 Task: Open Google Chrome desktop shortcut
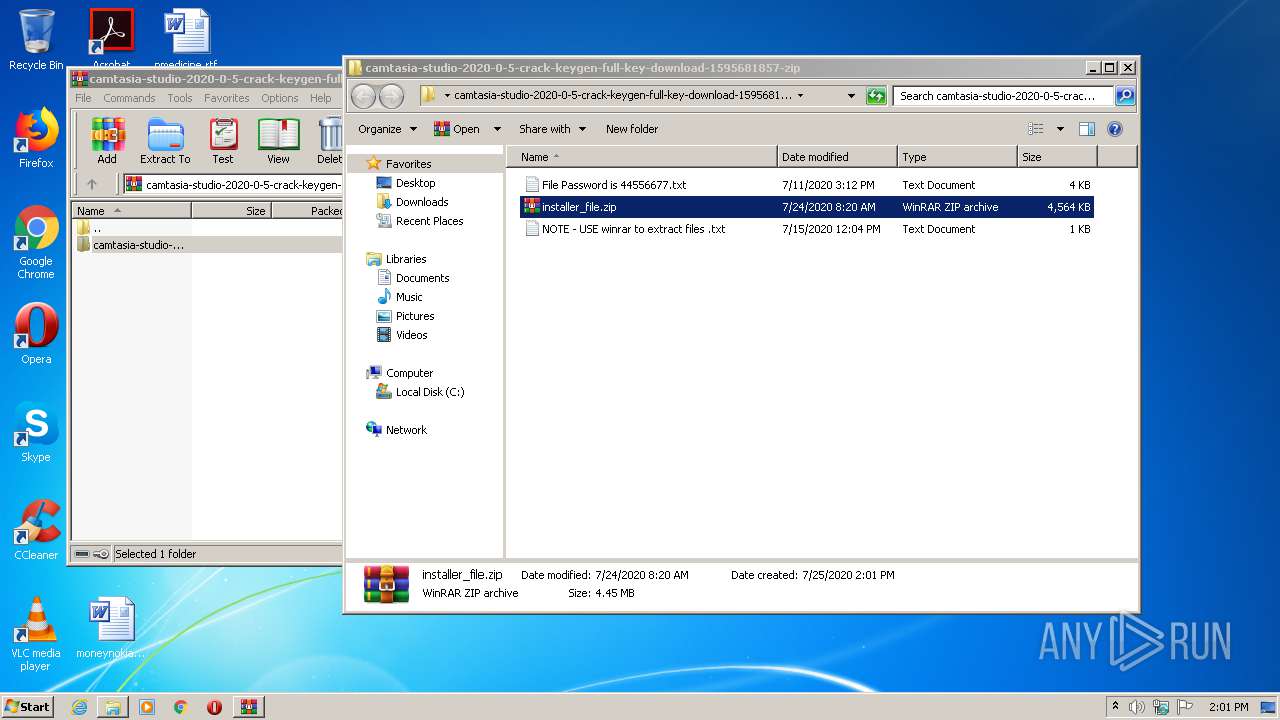[x=36, y=242]
